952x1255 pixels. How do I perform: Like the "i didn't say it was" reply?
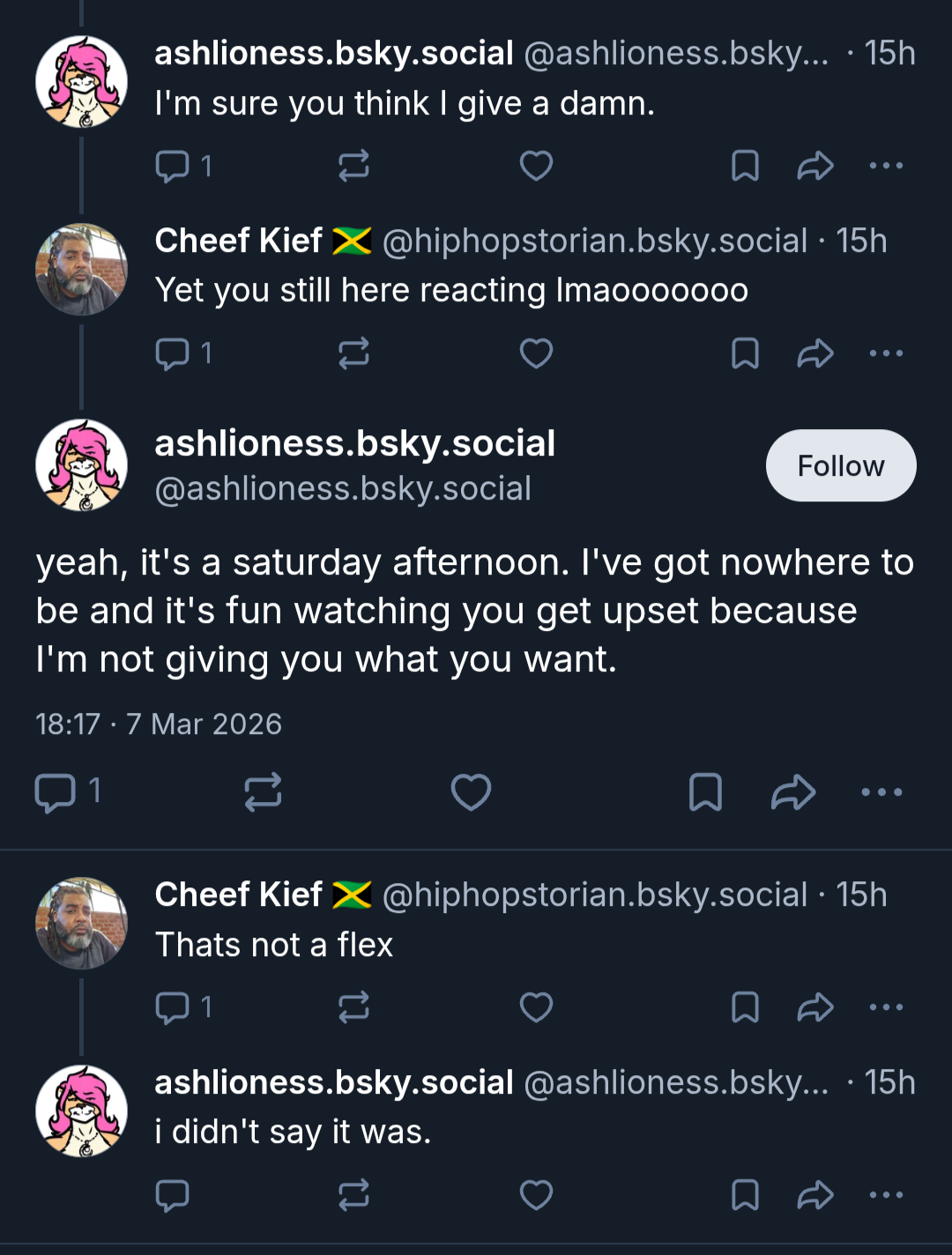536,1195
